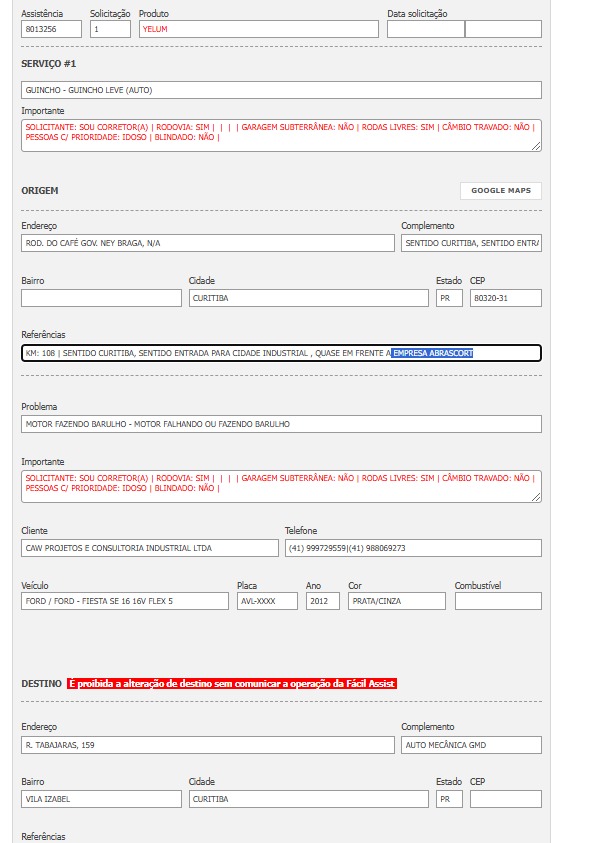Click the Cor field PRATA/CINZA
Screen dimensions: 601x843
[397, 601]
